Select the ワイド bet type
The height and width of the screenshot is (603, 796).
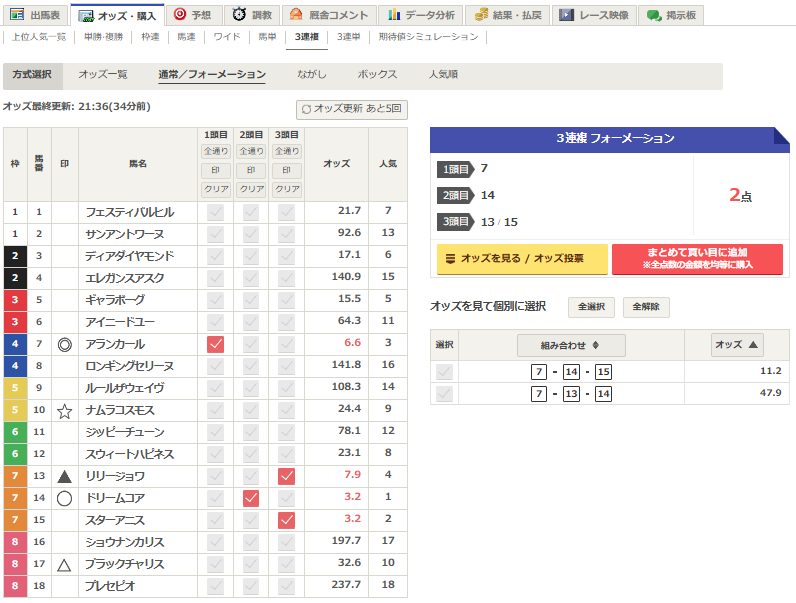[x=226, y=37]
